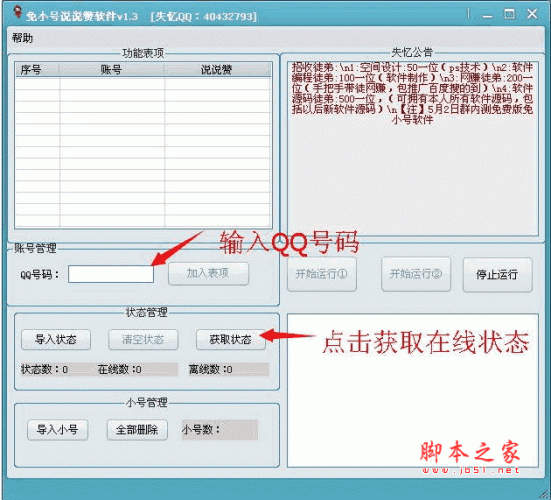This screenshot has height=500, width=551.
Task: Click the 状态数：0 label
Action: point(44,369)
